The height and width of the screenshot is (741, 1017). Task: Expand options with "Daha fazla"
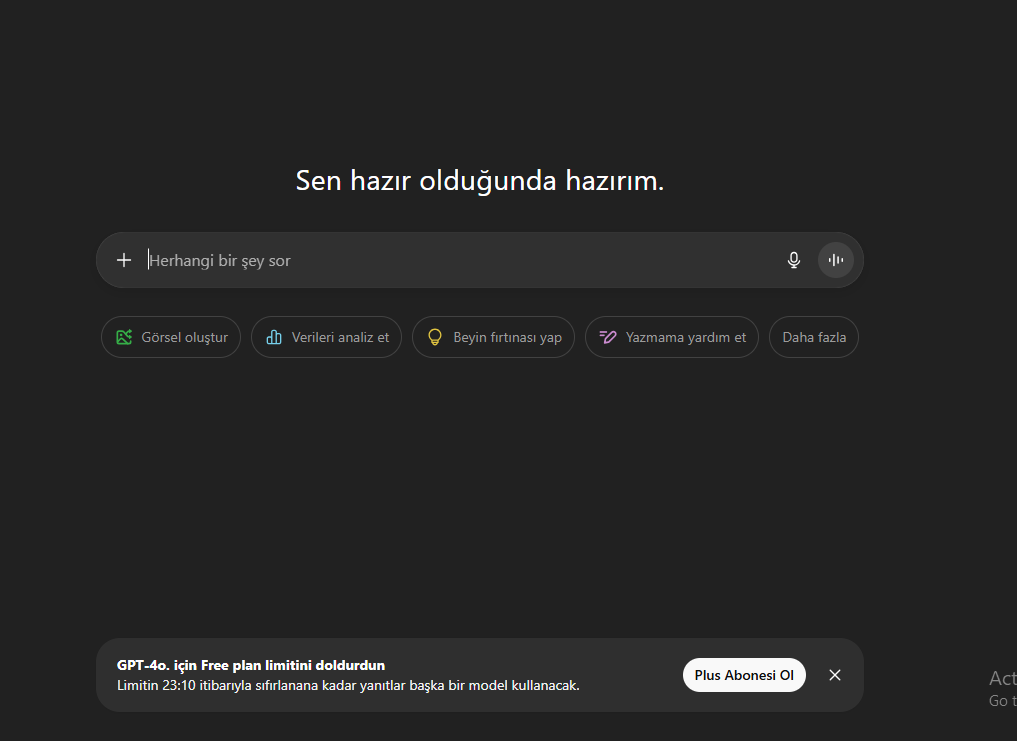[814, 337]
